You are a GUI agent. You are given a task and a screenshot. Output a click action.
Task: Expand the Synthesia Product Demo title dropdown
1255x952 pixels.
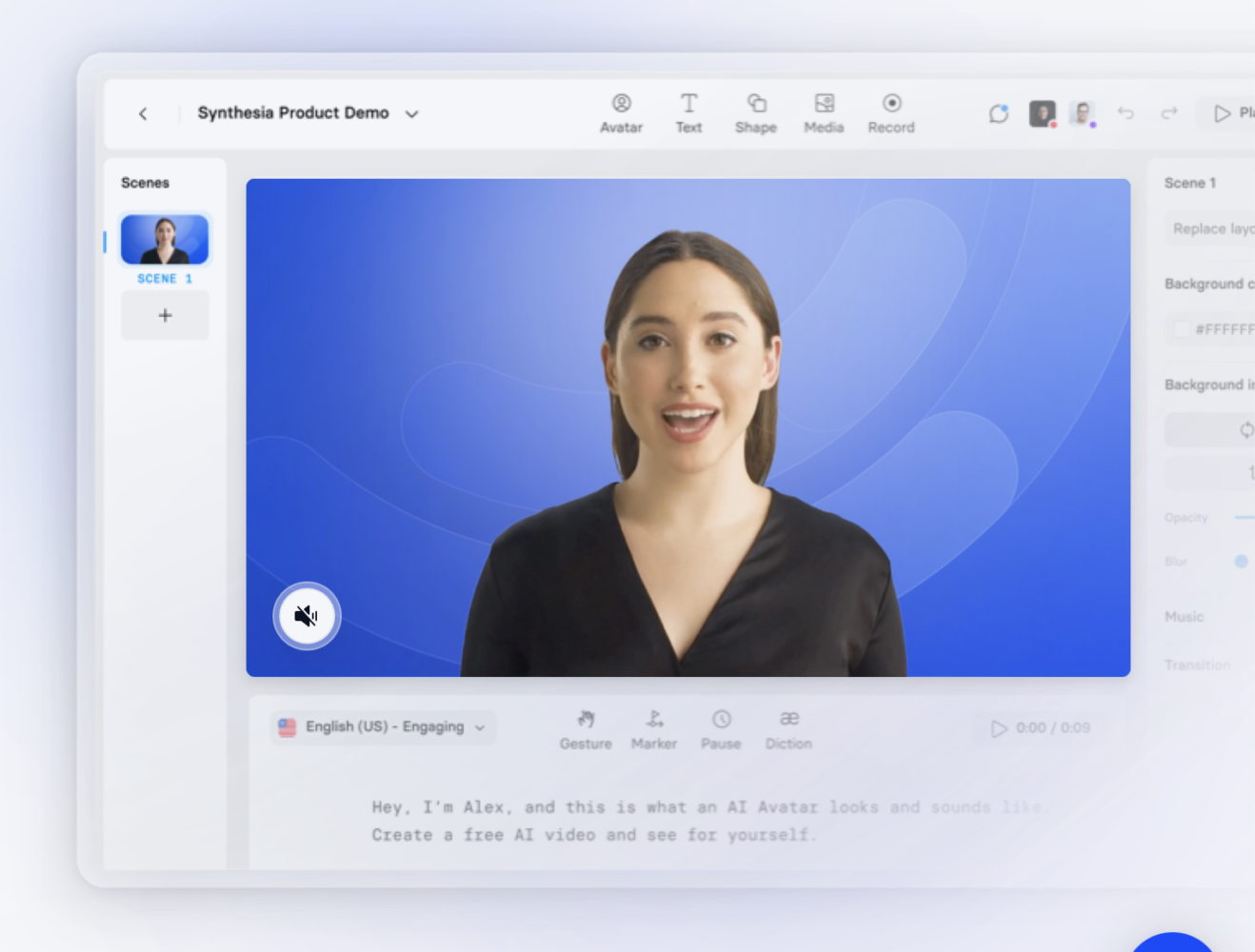pyautogui.click(x=411, y=113)
